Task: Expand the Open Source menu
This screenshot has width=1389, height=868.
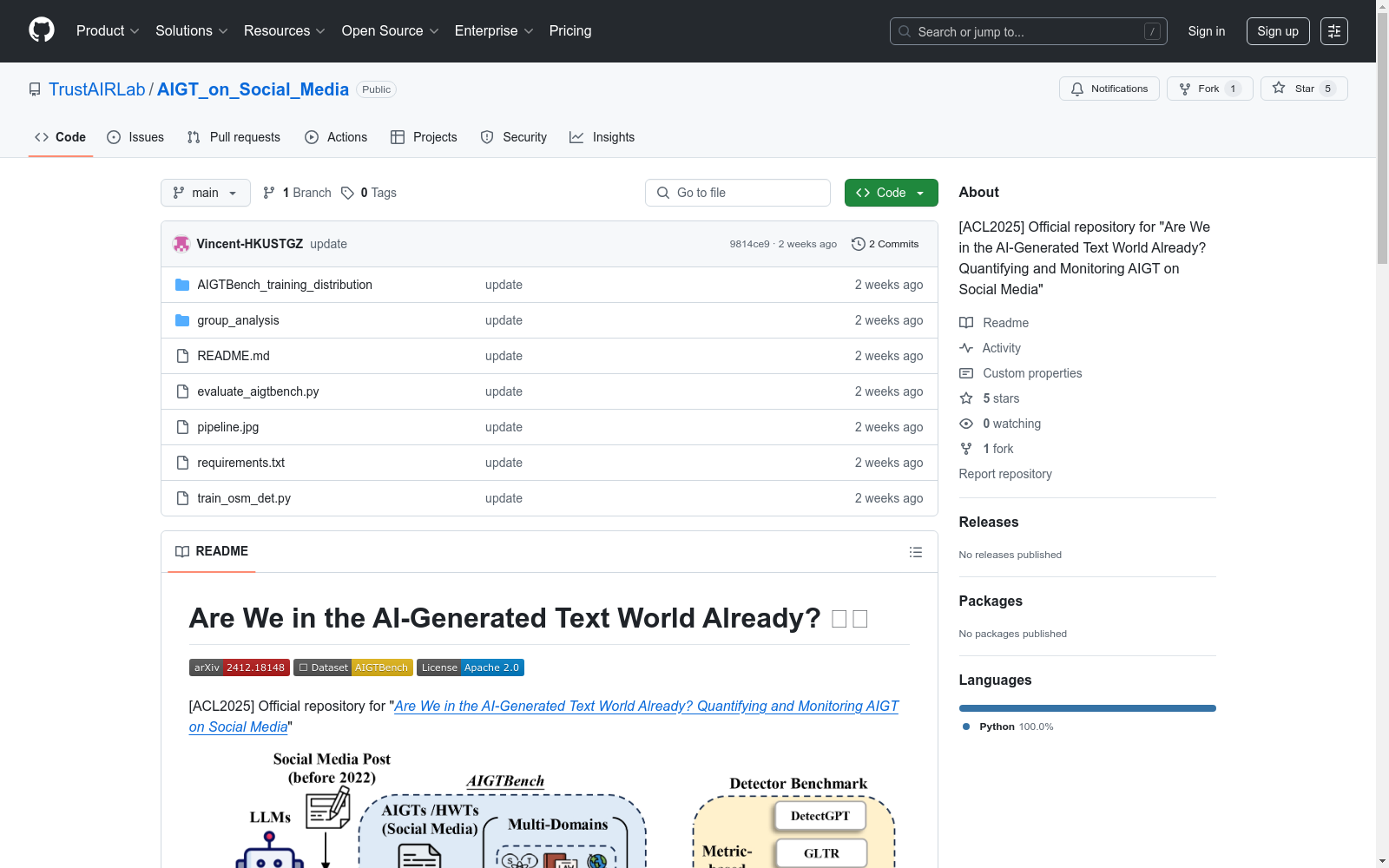Action: (390, 31)
